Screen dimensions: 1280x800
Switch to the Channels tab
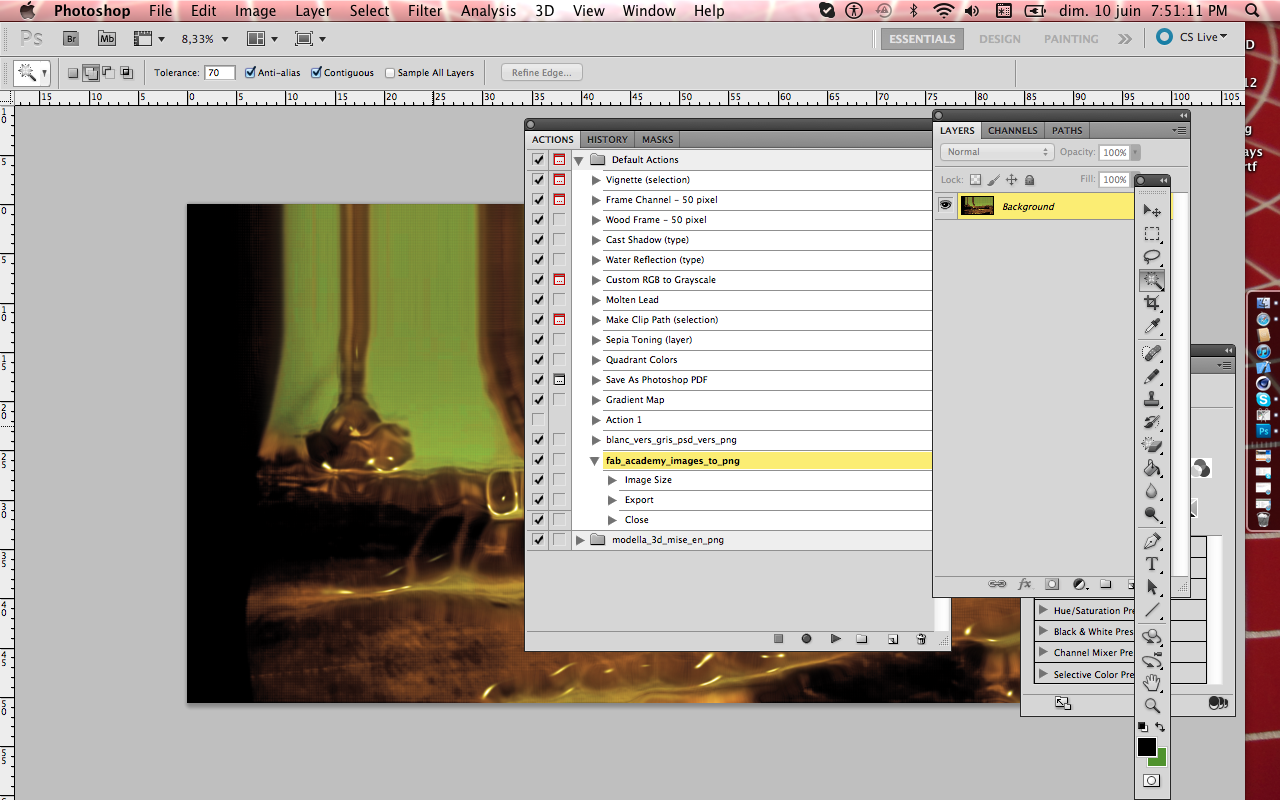1012,130
